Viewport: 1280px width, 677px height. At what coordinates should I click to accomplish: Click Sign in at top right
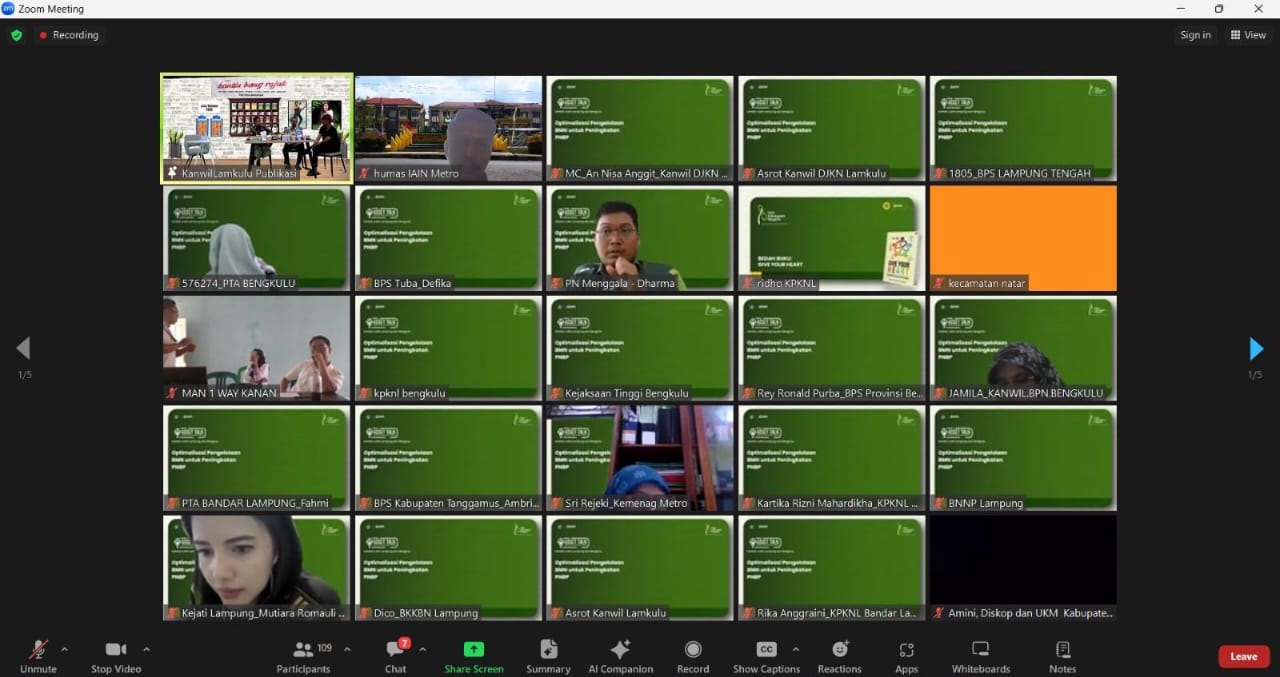point(1195,35)
